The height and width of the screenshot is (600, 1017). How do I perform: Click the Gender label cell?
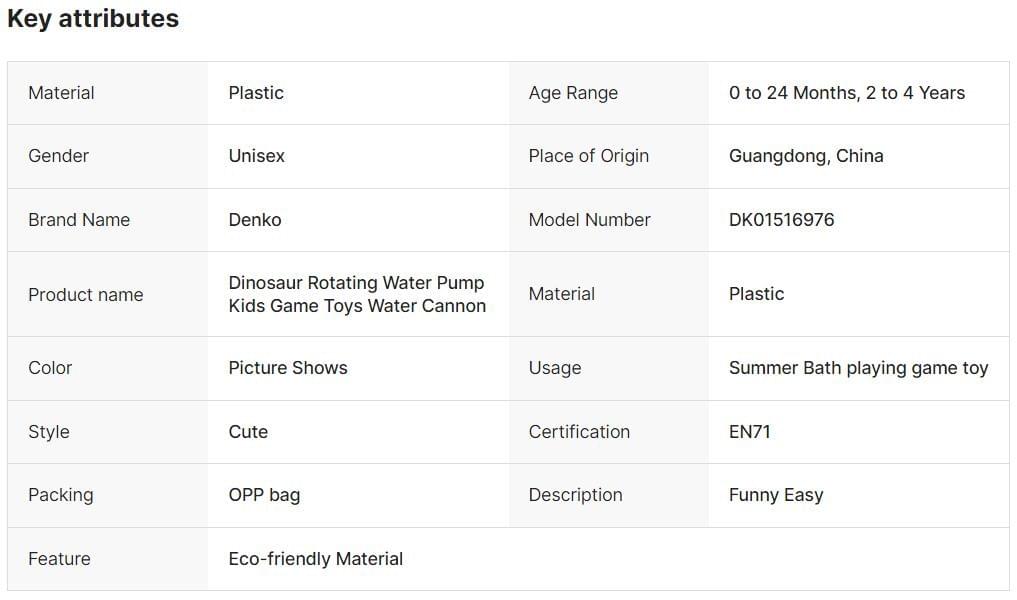[x=58, y=156]
